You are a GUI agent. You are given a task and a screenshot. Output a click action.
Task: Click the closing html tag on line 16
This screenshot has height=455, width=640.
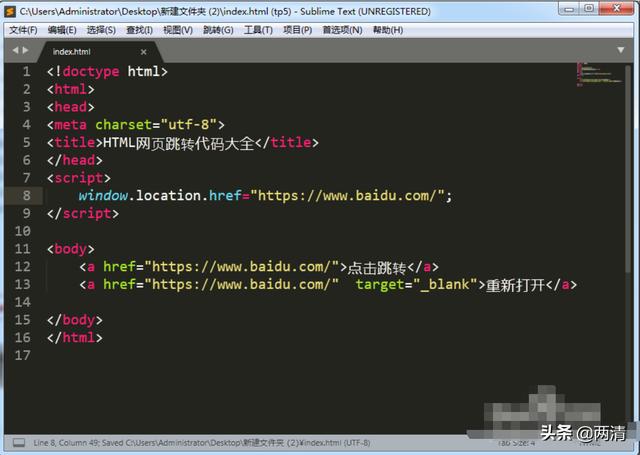75,337
